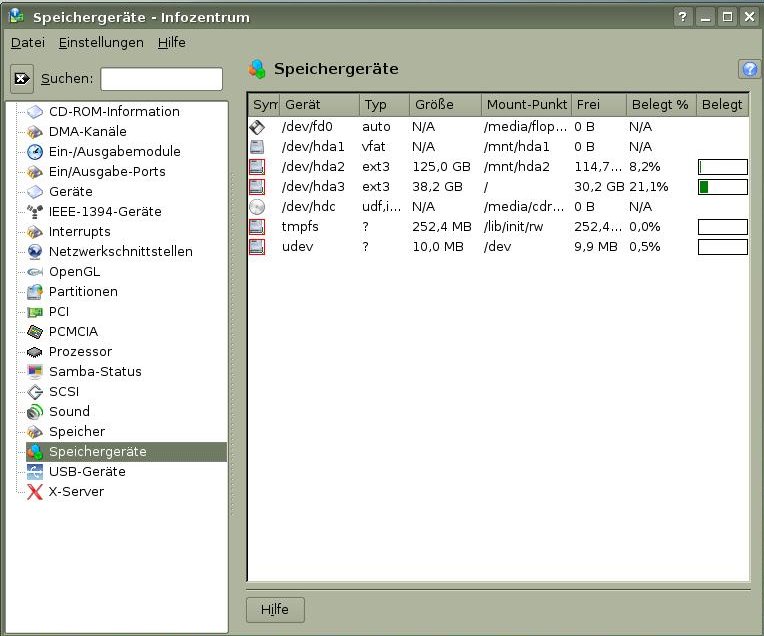Select the Prozessor tree entry
This screenshot has height=636, width=764.
(80, 352)
